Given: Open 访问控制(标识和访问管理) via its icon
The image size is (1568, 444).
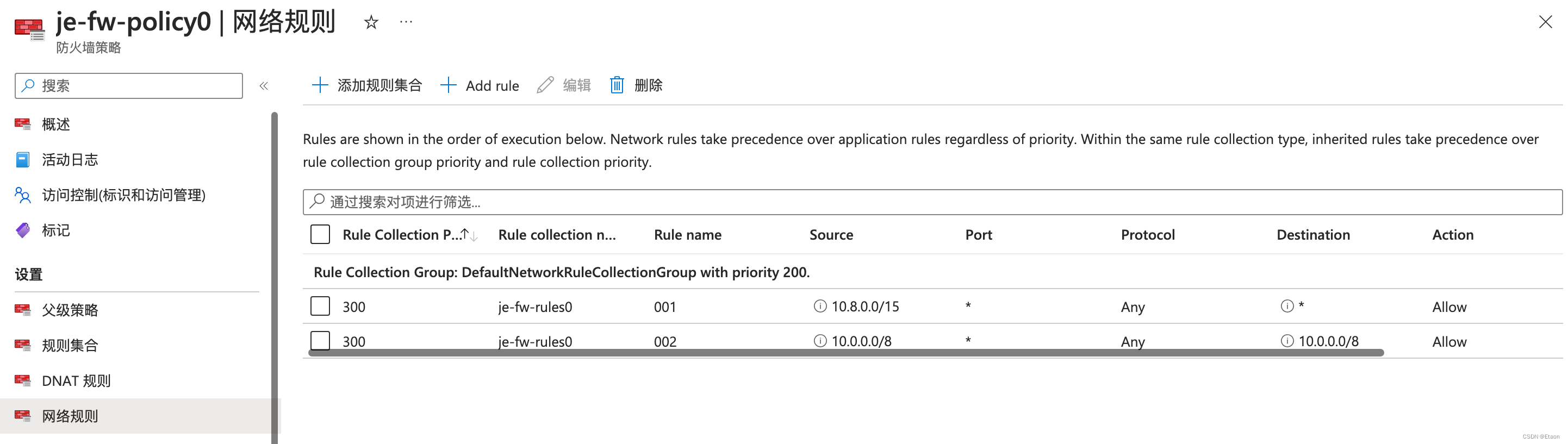Looking at the screenshot, I should pos(22,195).
